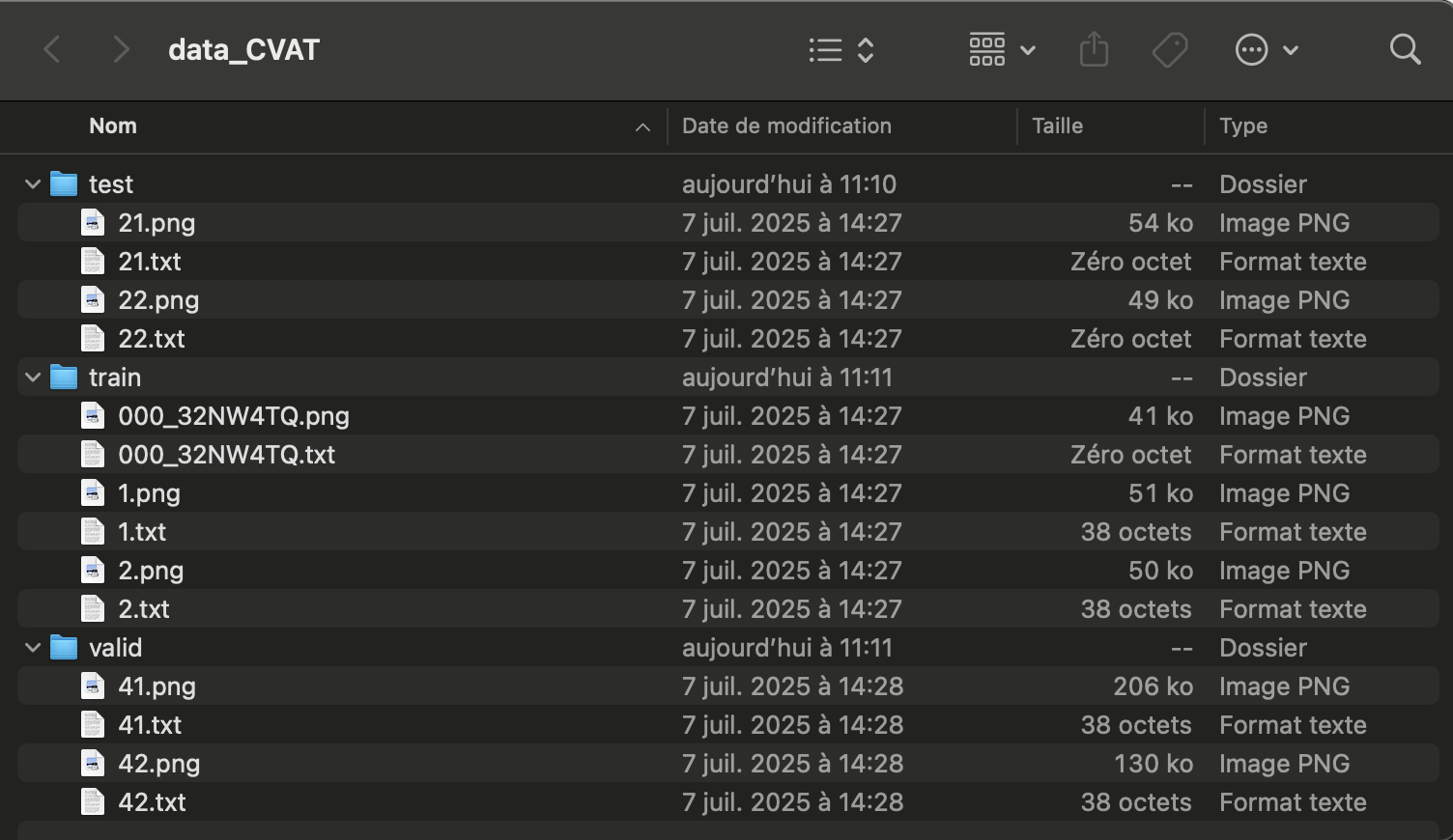The height and width of the screenshot is (840, 1453).
Task: Toggle sort direction arrow in Nom column
Action: [642, 127]
